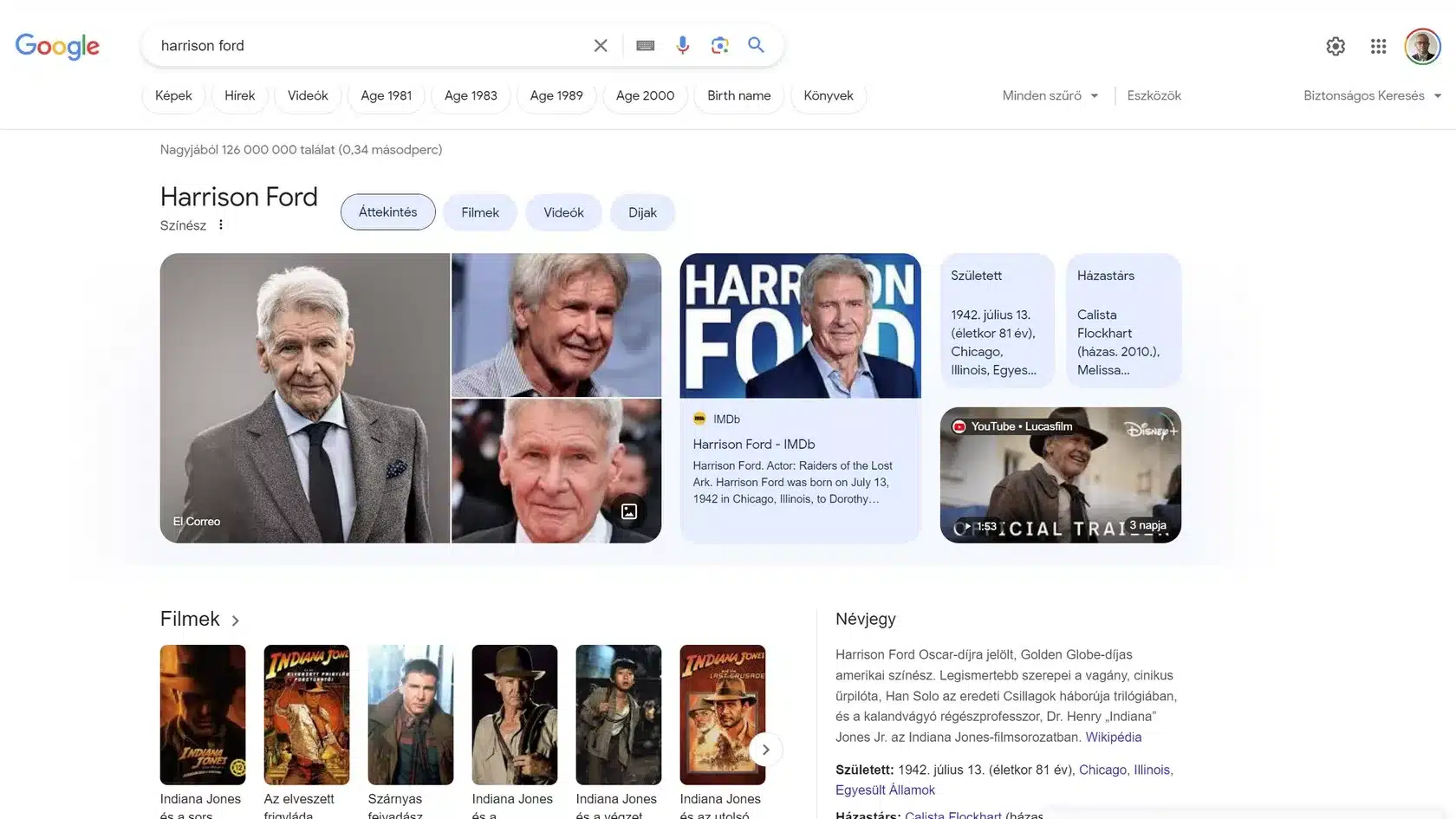The height and width of the screenshot is (819, 1456).
Task: Activate voice search microphone
Action: pos(682,44)
